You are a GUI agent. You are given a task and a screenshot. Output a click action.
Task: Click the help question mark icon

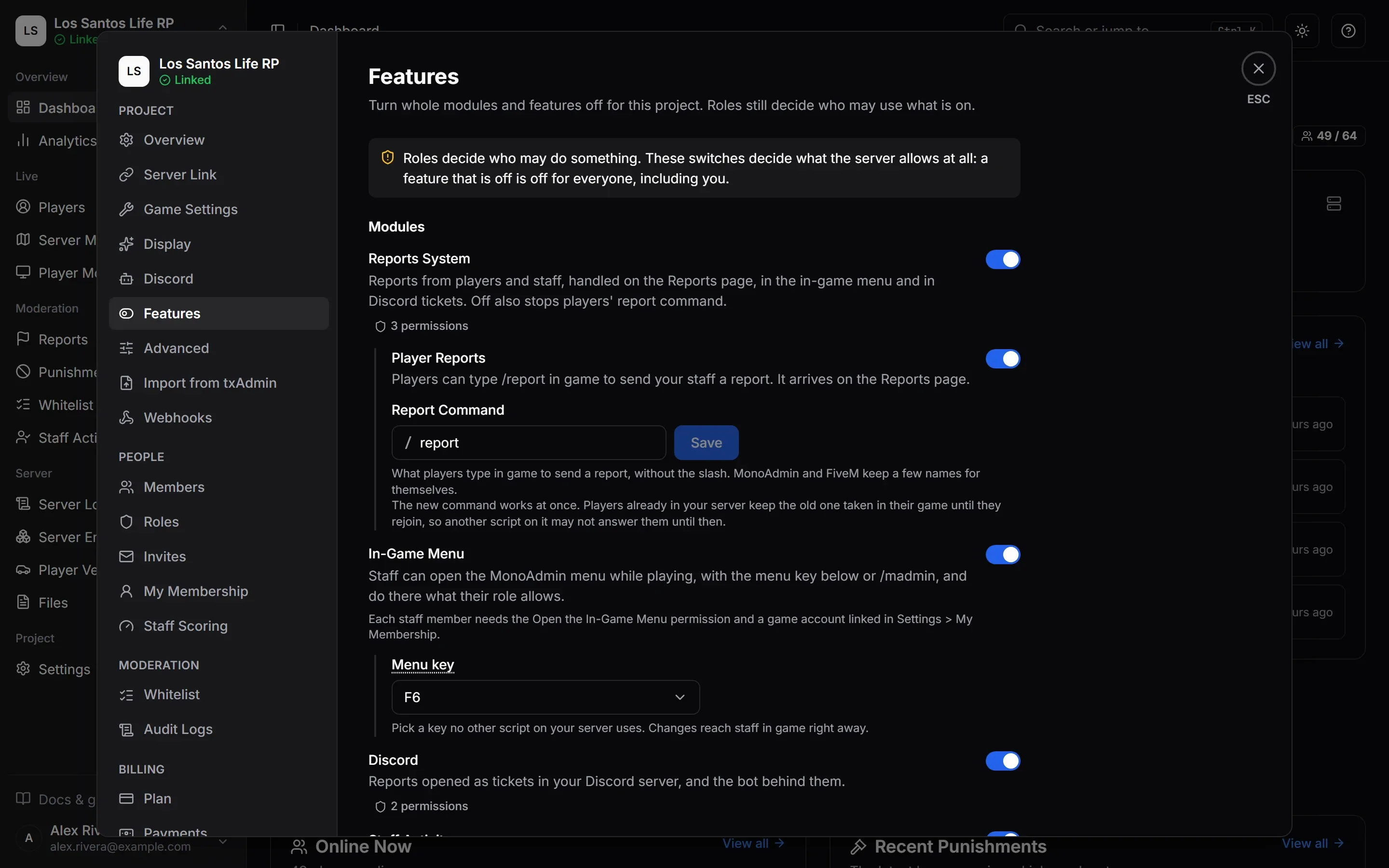(1348, 30)
